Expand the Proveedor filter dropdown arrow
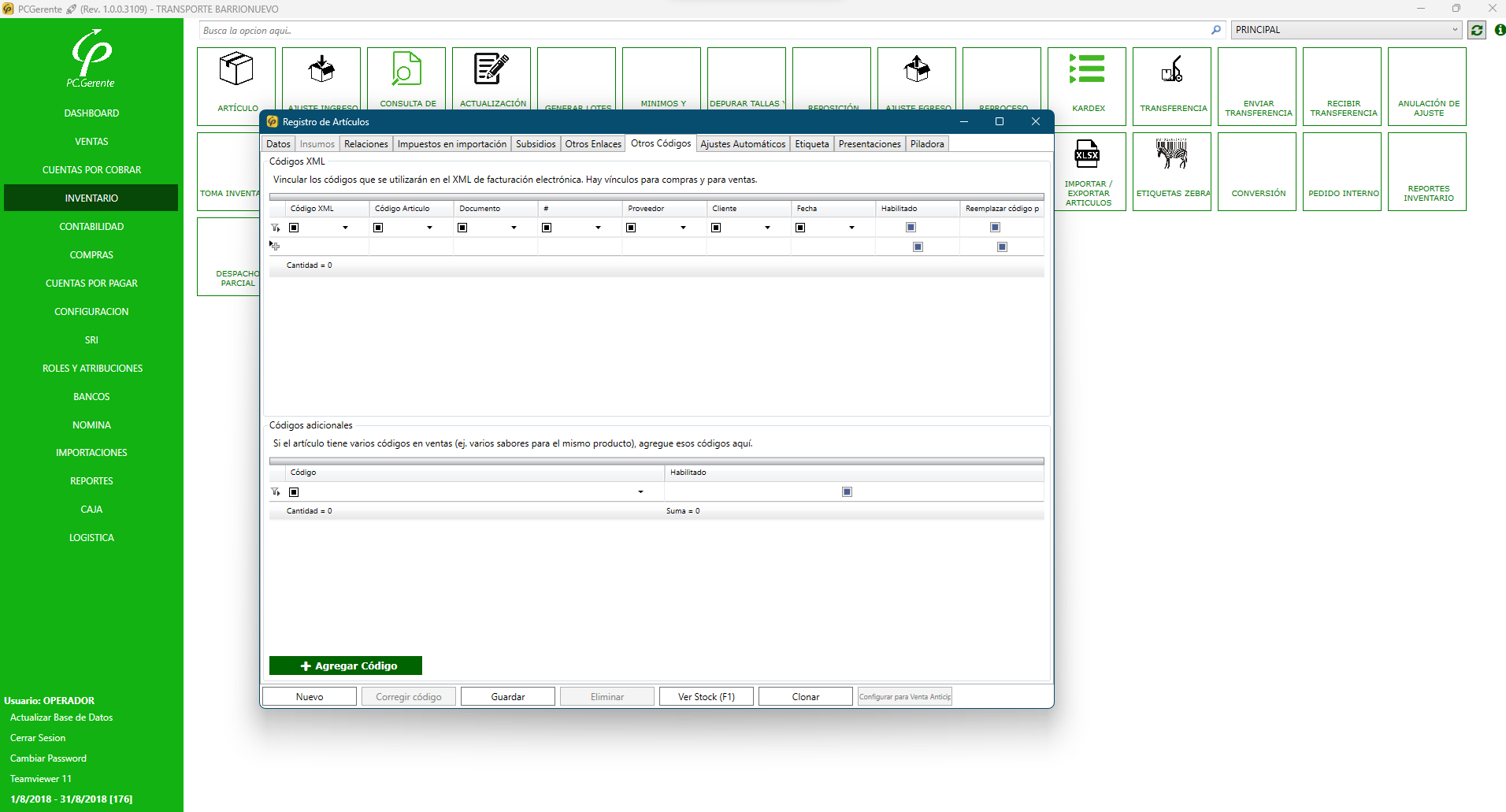The width and height of the screenshot is (1506, 812). (683, 228)
